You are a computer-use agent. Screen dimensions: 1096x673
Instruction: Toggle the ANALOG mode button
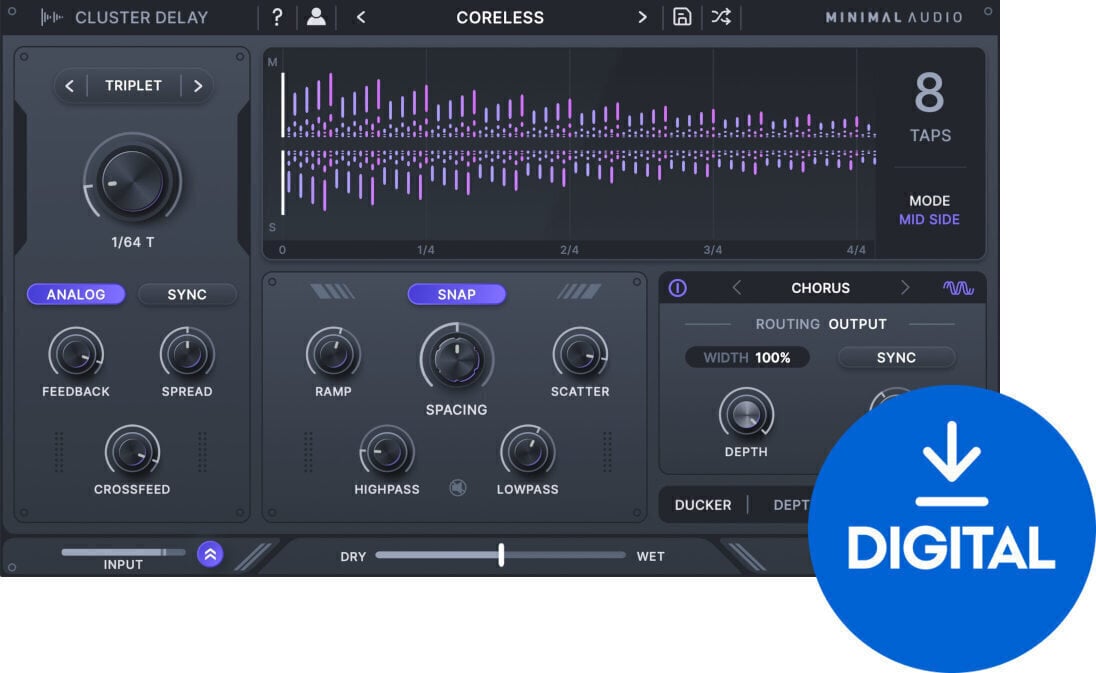point(76,294)
